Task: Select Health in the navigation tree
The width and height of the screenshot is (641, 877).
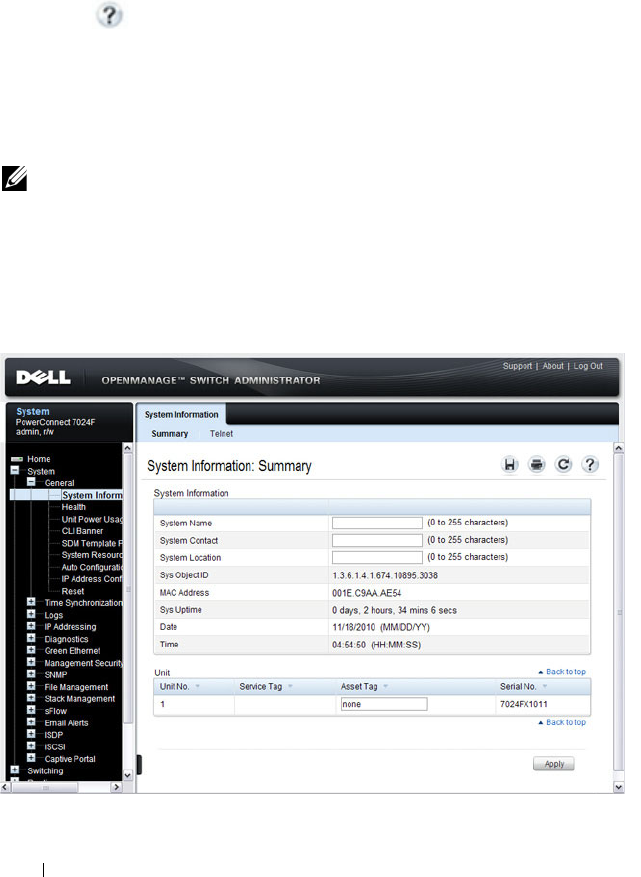Action: click(x=73, y=507)
